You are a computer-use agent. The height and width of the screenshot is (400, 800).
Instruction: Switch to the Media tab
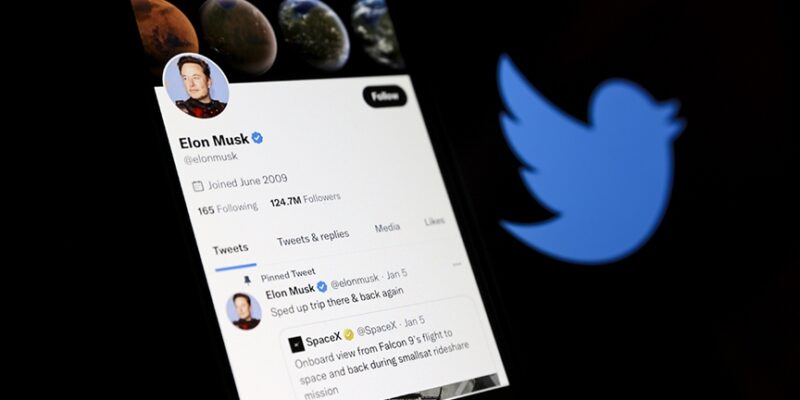point(387,228)
